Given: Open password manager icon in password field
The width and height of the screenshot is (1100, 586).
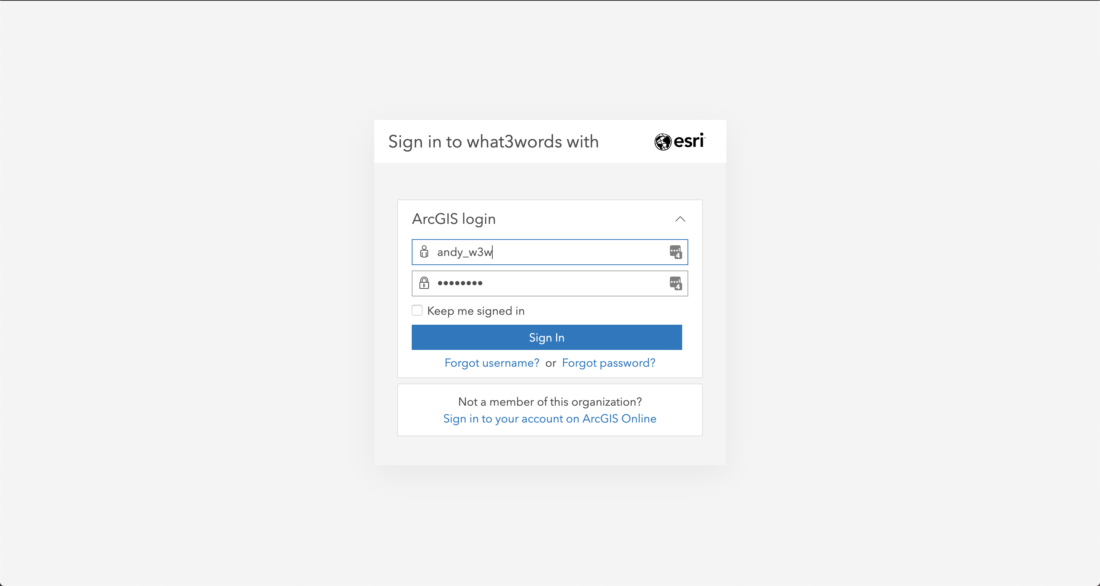Looking at the screenshot, I should pos(676,284).
